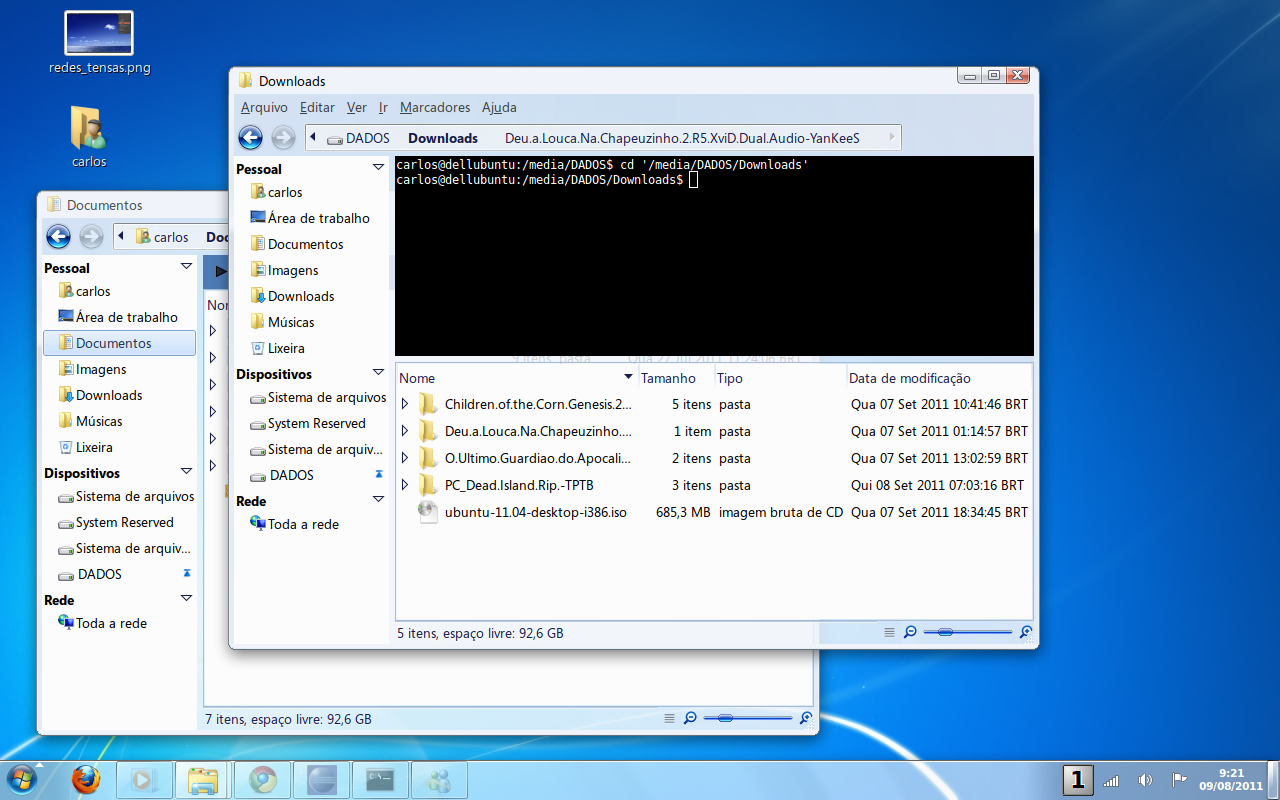Open System Reserved in Downloads window sidebar
The image size is (1280, 800).
click(x=307, y=423)
